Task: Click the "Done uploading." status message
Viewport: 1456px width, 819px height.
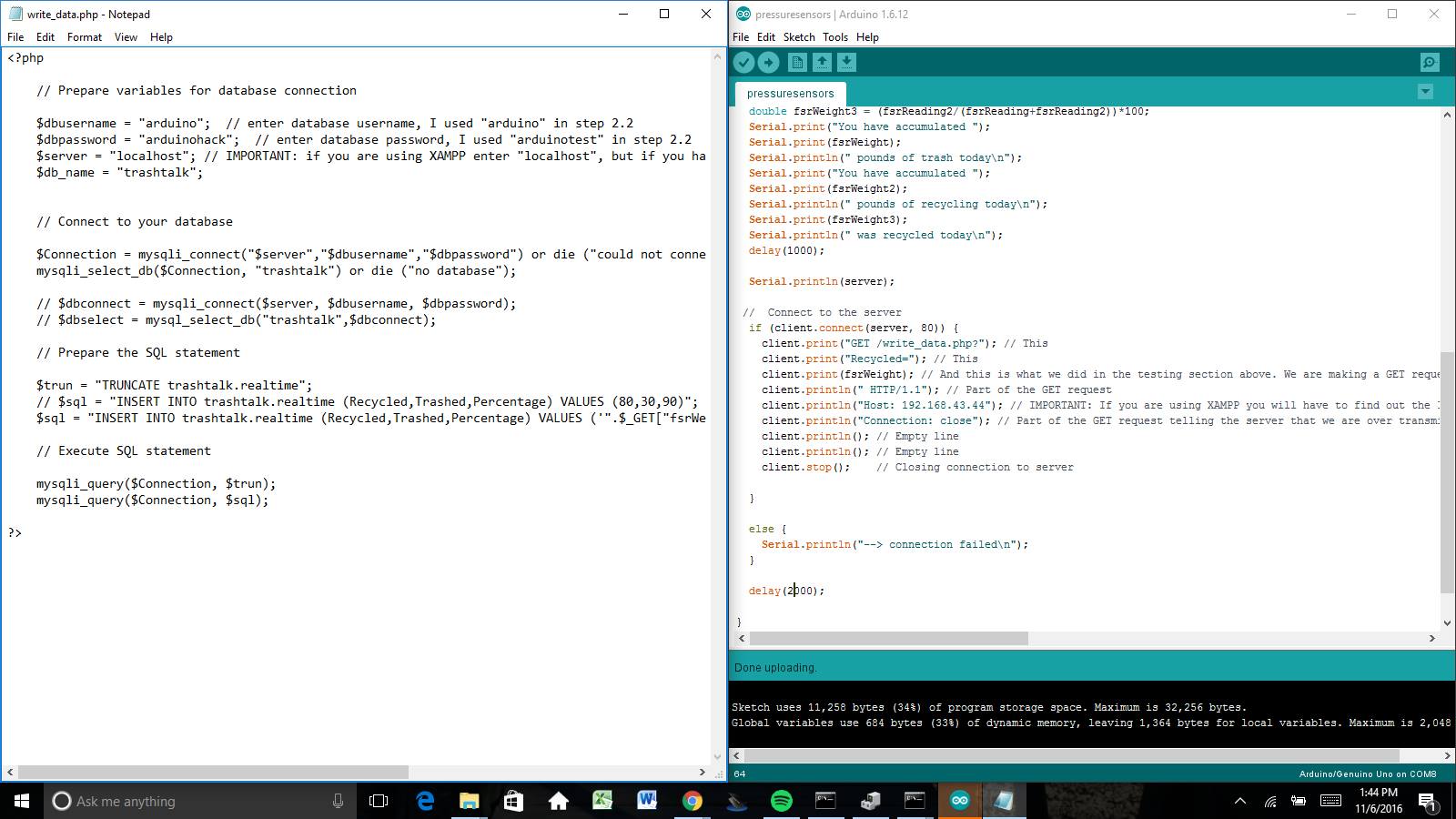Action: pos(775,668)
